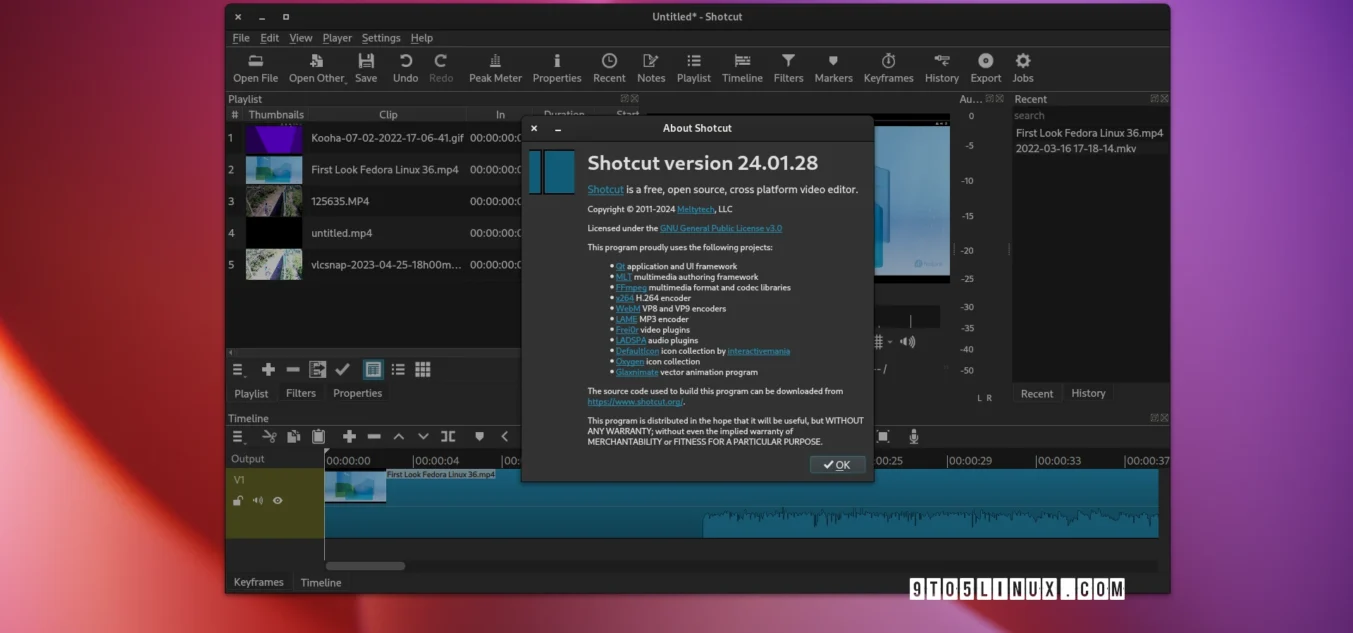Click the timeline Cut scissors icon
The width and height of the screenshot is (1353, 633).
(269, 437)
